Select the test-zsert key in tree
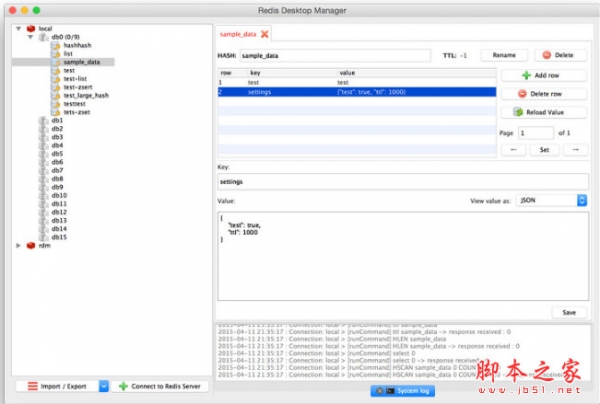Image resolution: width=600 pixels, height=404 pixels. pyautogui.click(x=78, y=87)
